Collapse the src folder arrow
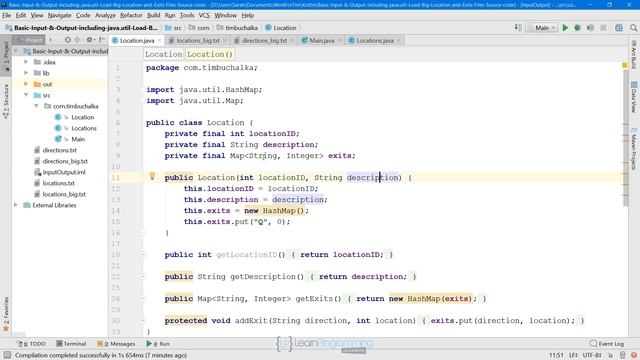 pyautogui.click(x=26, y=95)
